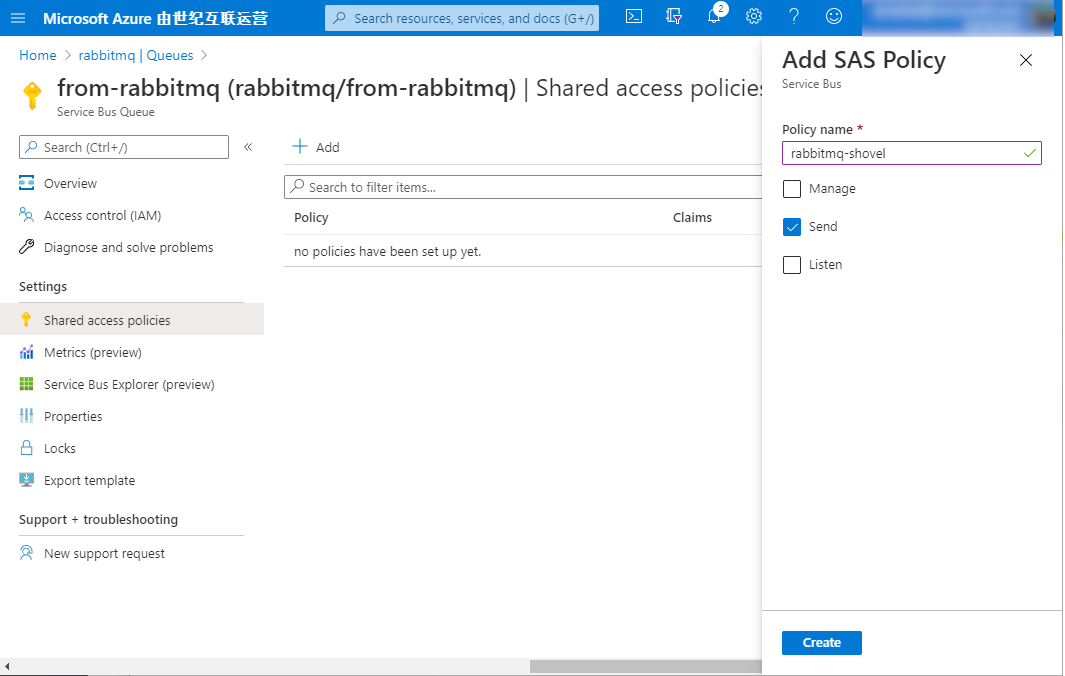Click the Add policy button

coord(316,147)
